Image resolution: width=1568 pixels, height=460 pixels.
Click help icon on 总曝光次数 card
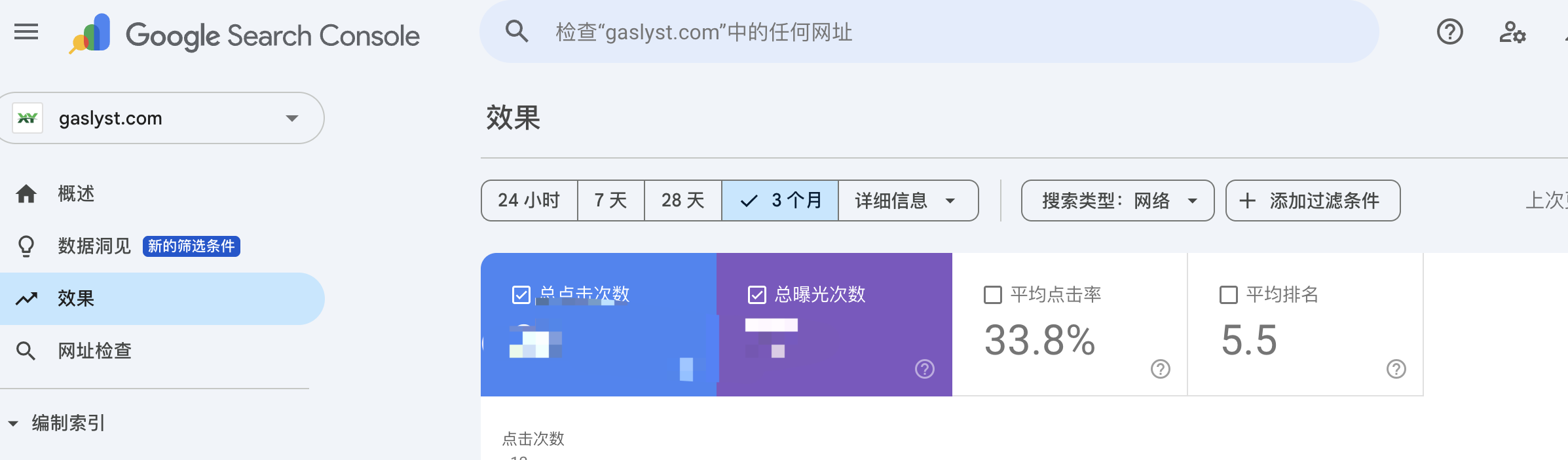point(924,369)
